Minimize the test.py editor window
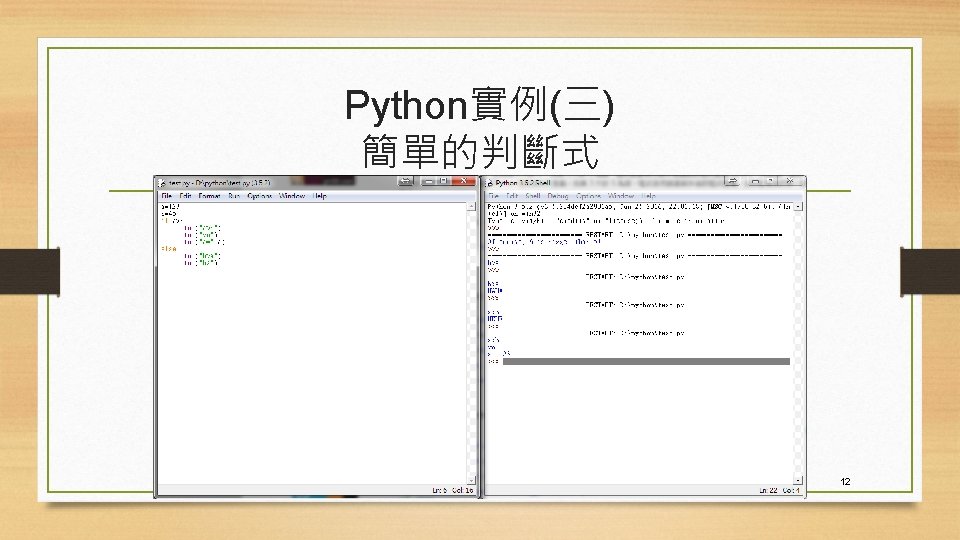This screenshot has height=540, width=960. 429,181
